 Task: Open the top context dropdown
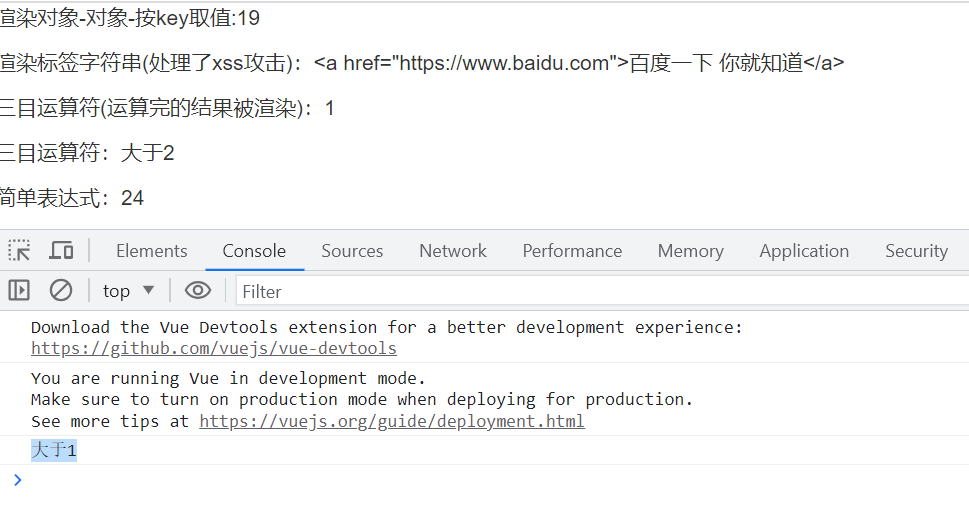[129, 291]
